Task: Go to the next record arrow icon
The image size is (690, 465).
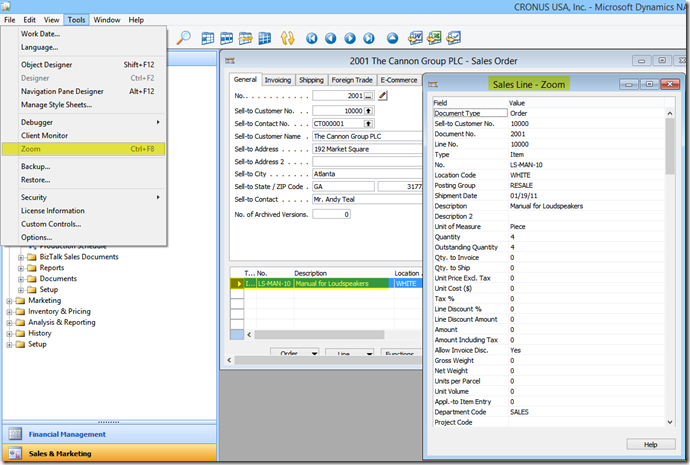Action: point(349,38)
